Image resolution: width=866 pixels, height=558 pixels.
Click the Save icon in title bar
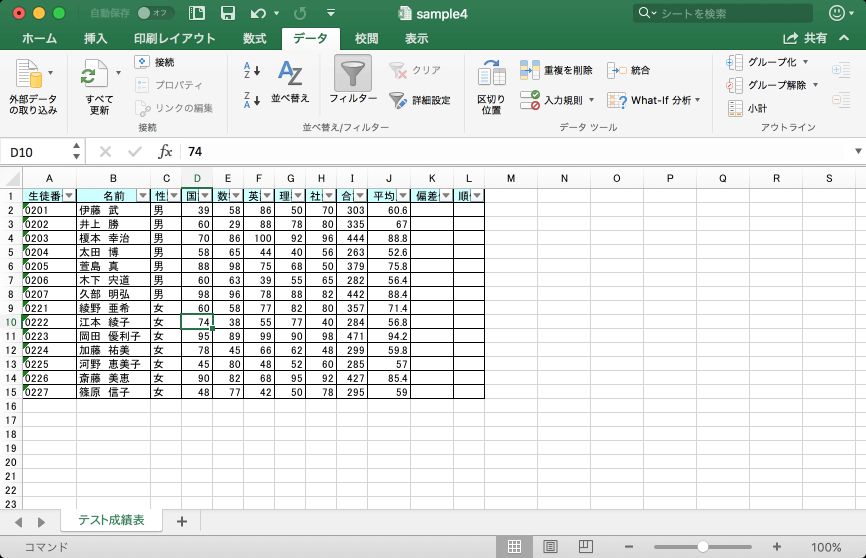click(x=228, y=13)
